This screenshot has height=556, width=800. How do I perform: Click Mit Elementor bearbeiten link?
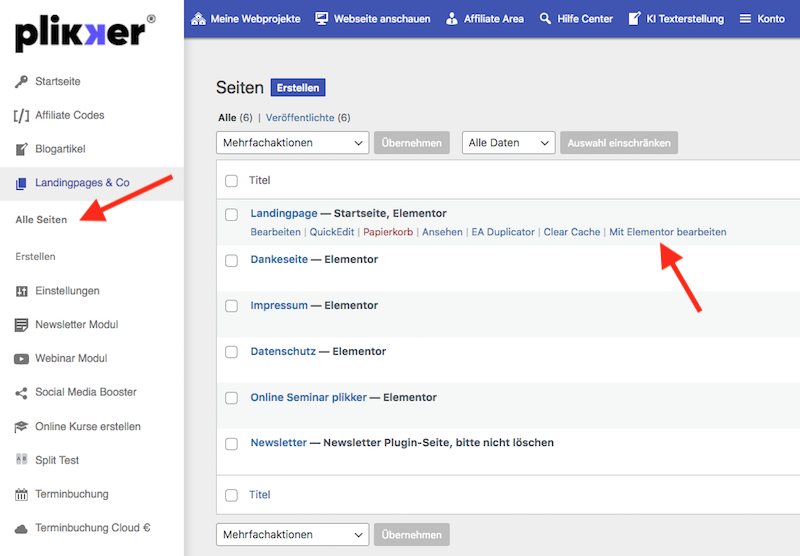pyautogui.click(x=668, y=232)
